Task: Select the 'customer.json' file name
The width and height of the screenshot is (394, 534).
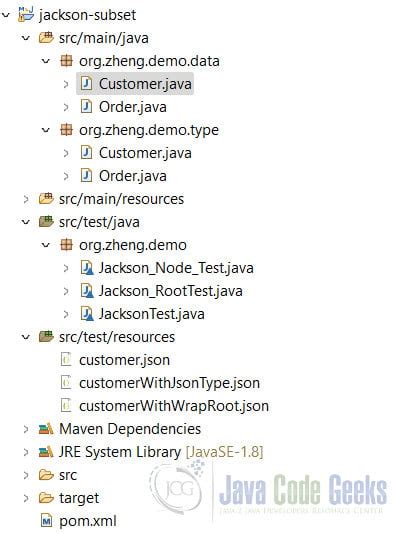Action: [125, 360]
